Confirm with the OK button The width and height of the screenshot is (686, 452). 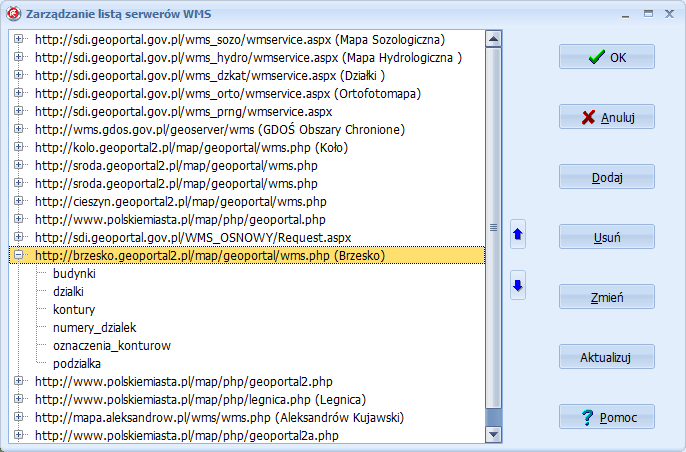607,57
